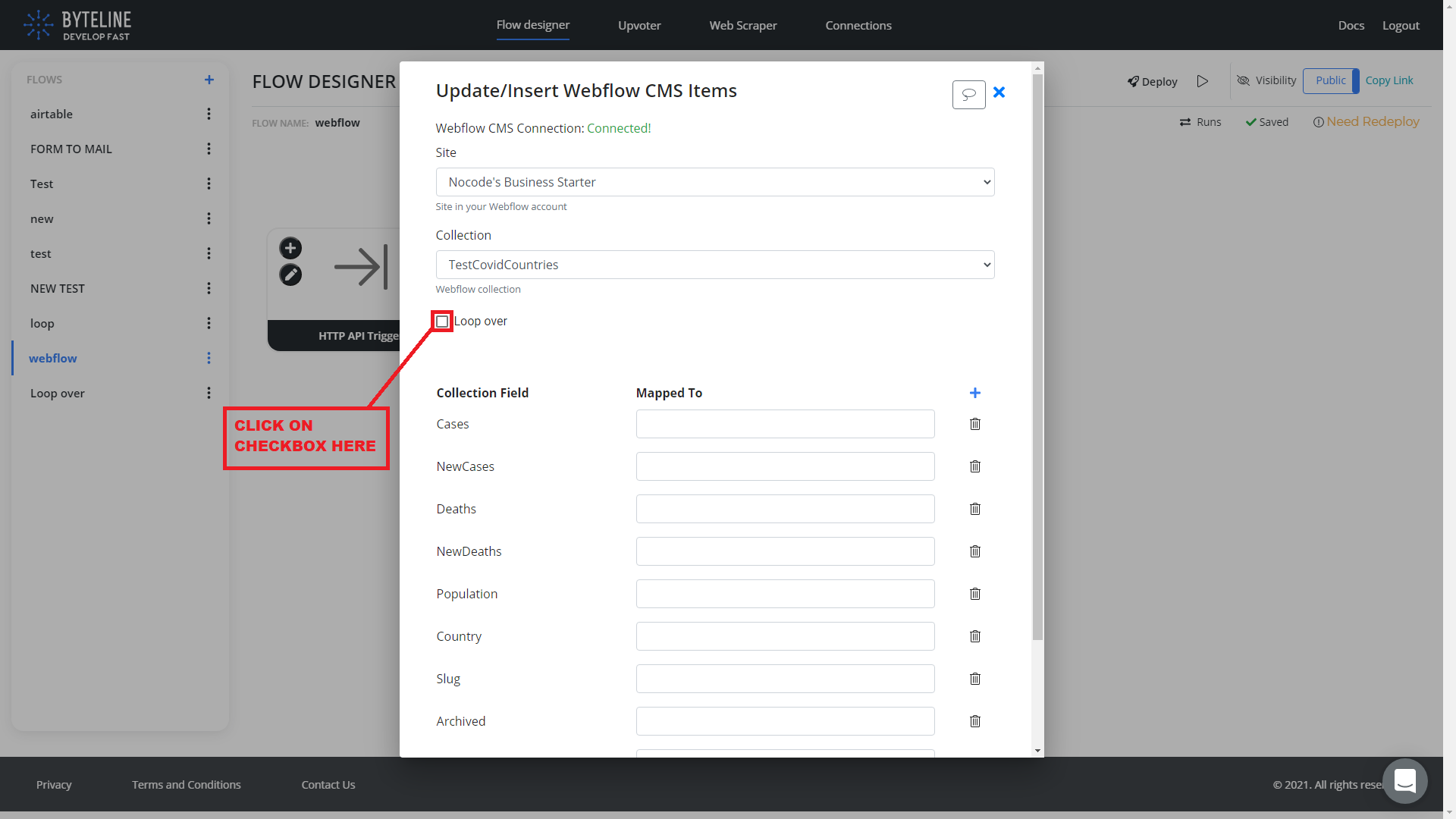Delete the Slug field mapping
The height and width of the screenshot is (819, 1456).
tap(975, 679)
